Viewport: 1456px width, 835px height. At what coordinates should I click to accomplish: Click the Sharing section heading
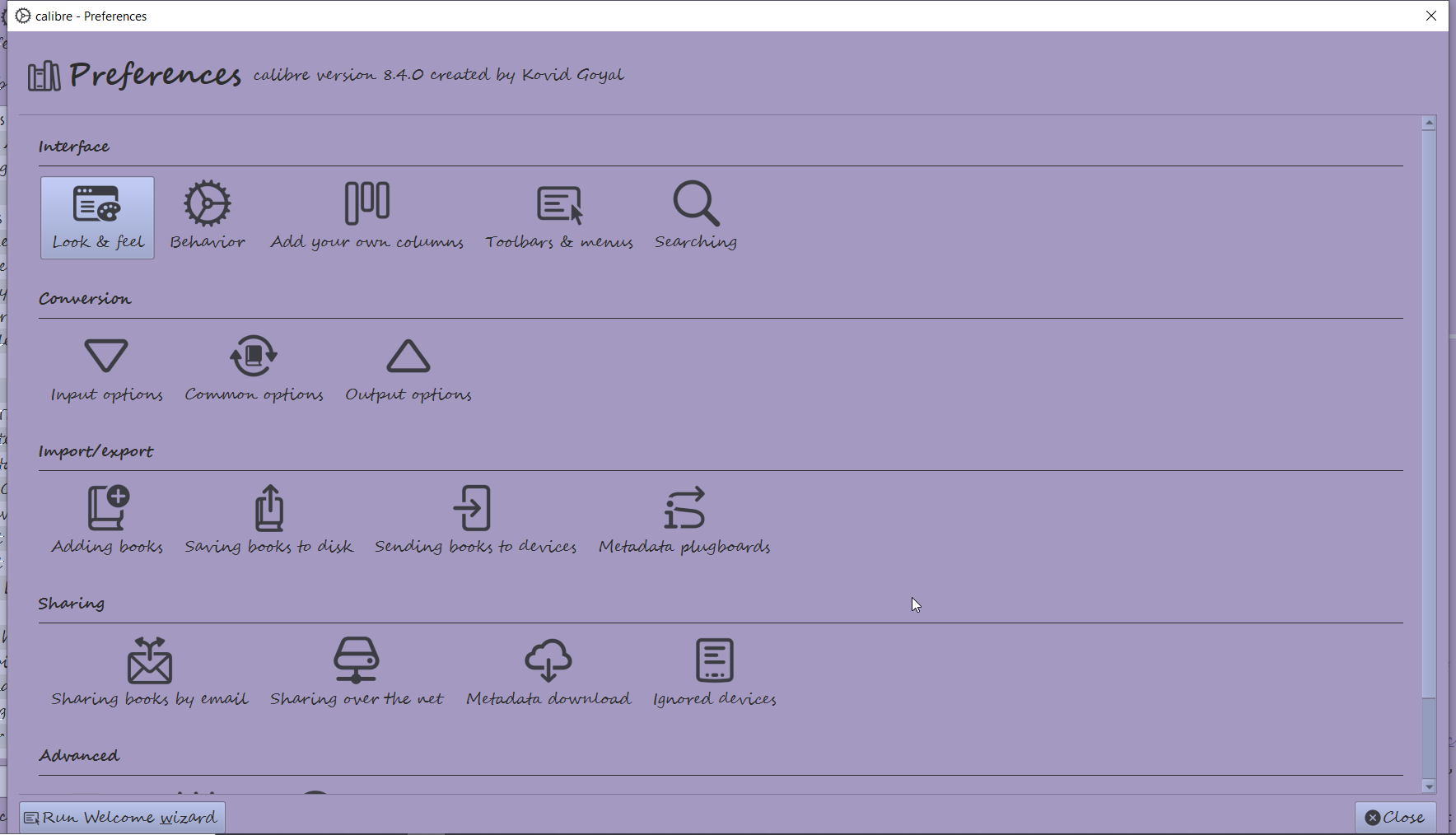pos(72,604)
